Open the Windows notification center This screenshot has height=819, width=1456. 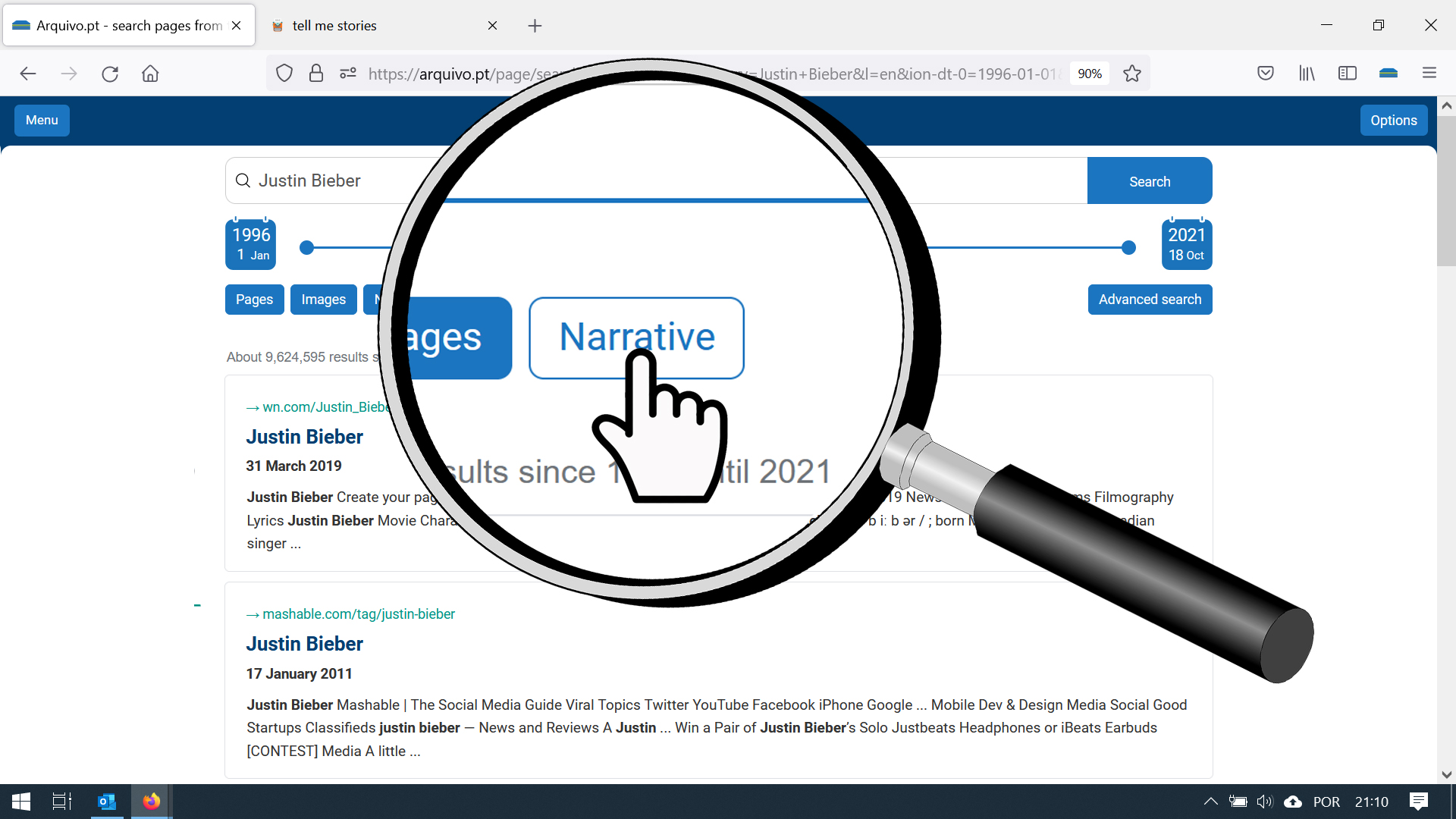pos(1419,802)
